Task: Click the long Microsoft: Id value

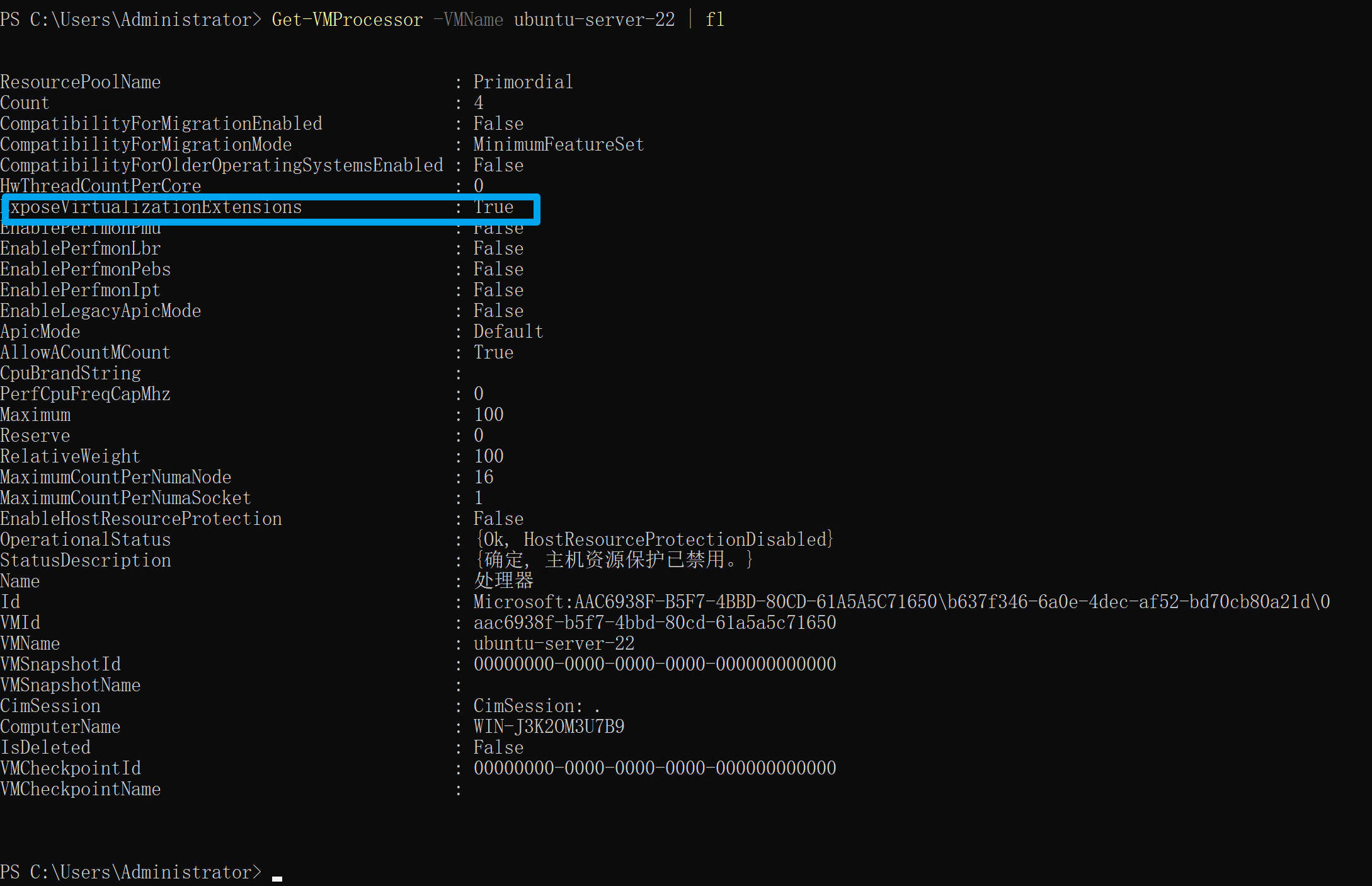Action: [x=901, y=602]
